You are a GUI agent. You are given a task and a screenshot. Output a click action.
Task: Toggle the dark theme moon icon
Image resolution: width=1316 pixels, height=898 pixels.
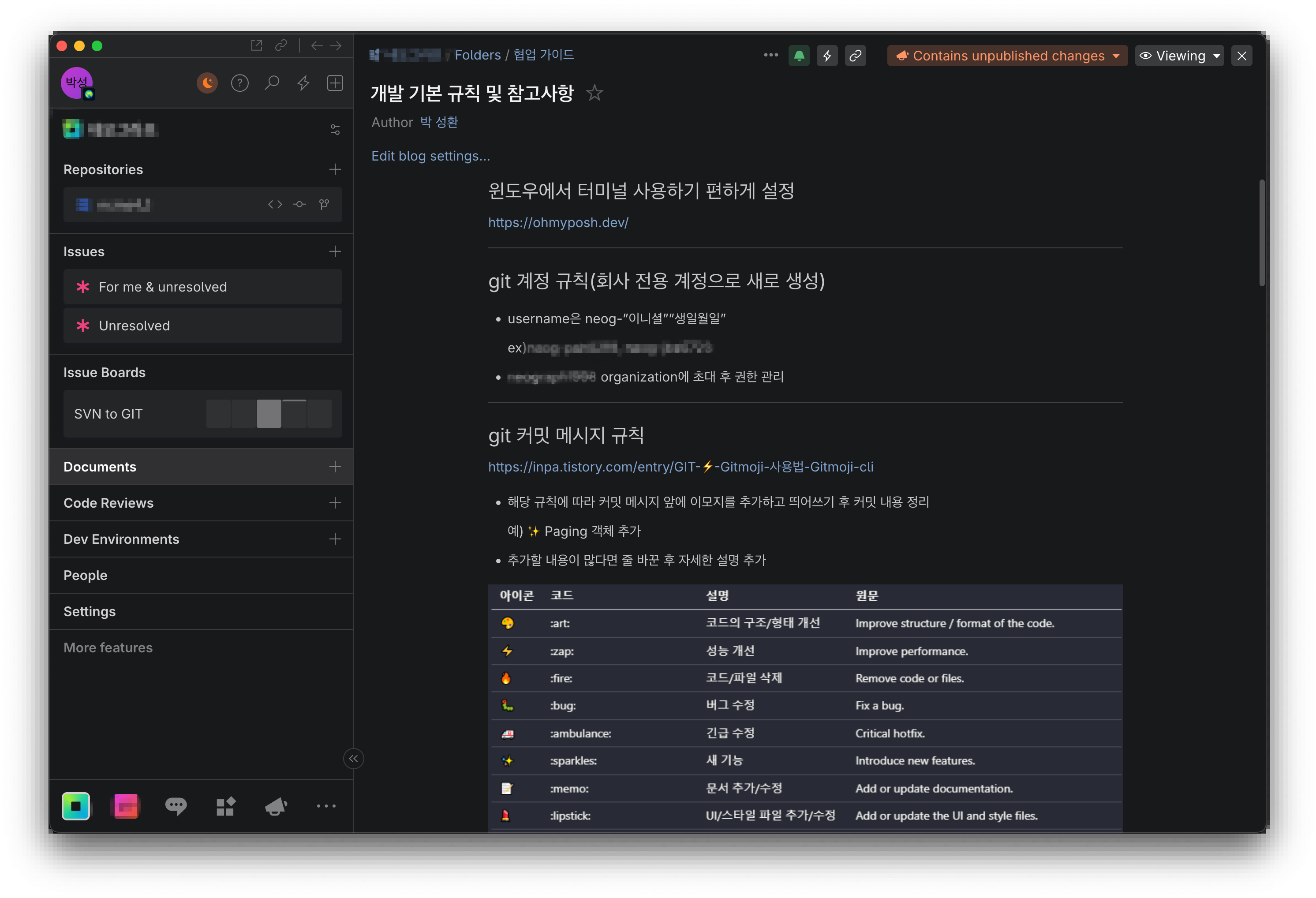(x=207, y=83)
